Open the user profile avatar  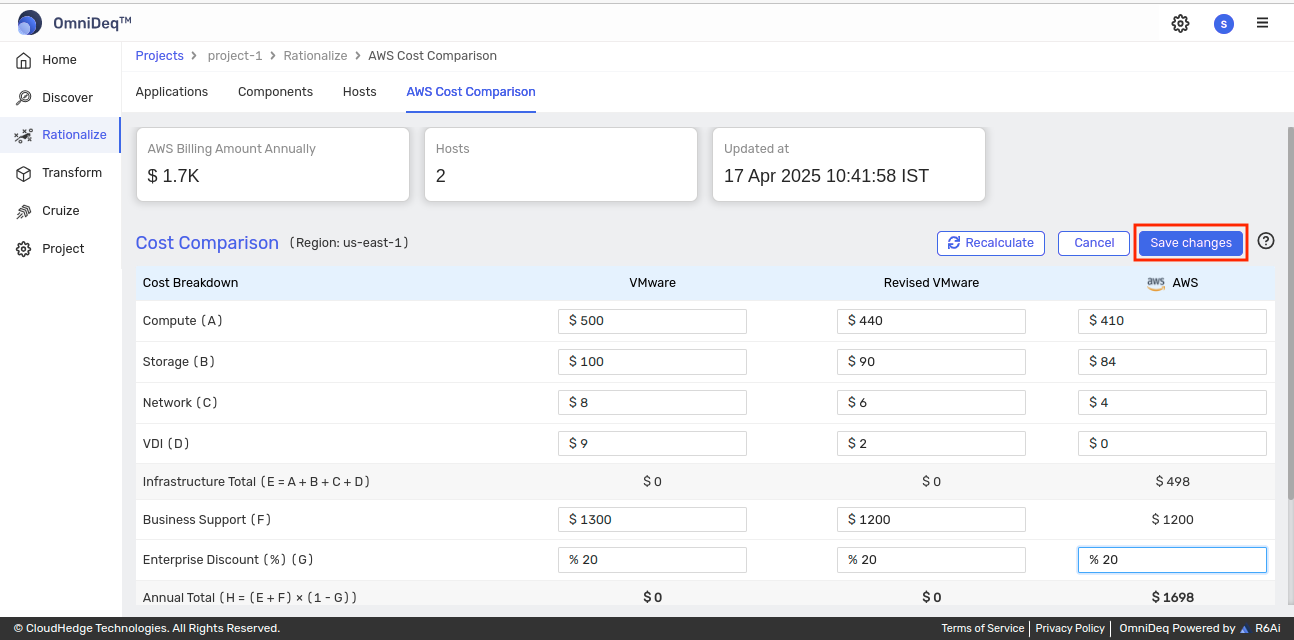tap(1223, 23)
